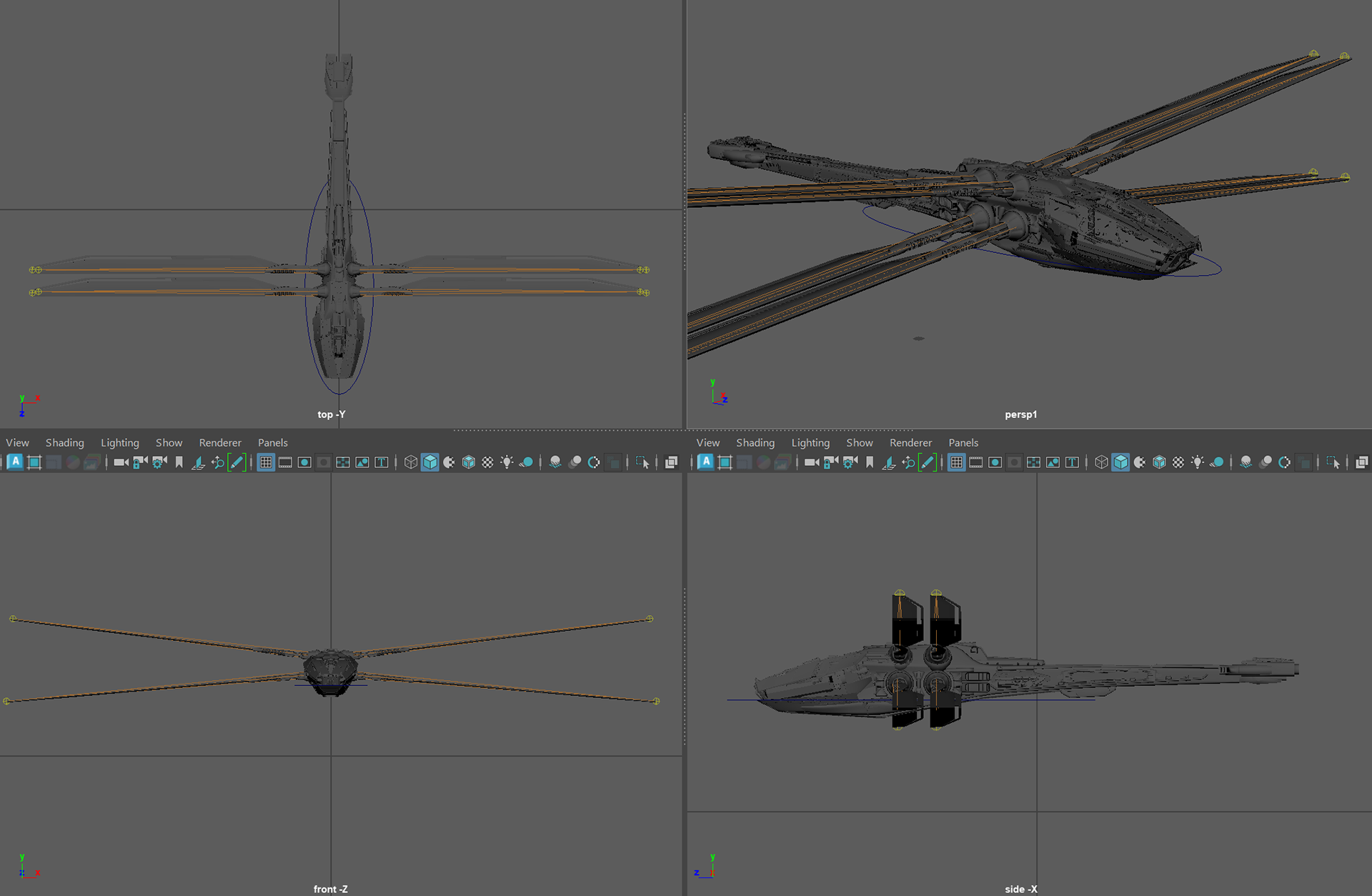Click the select camera icon in front -Z panel
The height and width of the screenshot is (896, 1372).
(121, 462)
